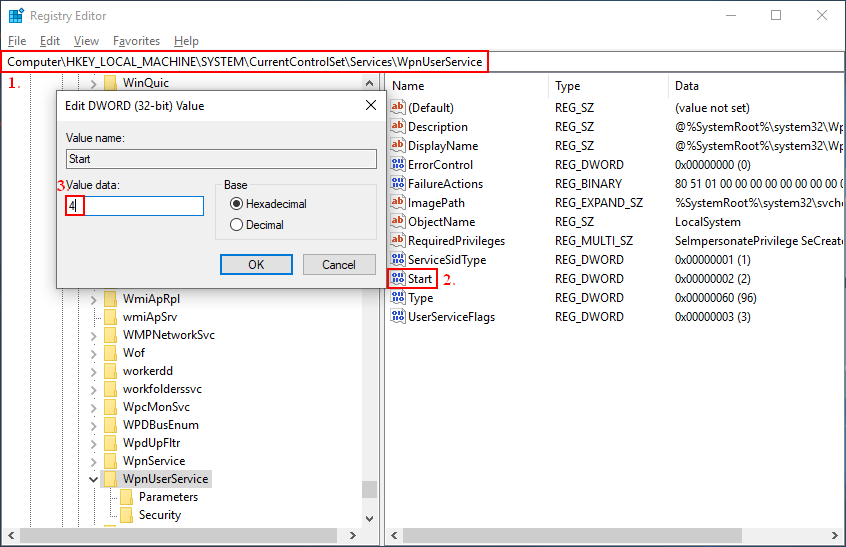Confirm the DWORD edit with OK
Image resolution: width=846 pixels, height=547 pixels.
pyautogui.click(x=256, y=264)
